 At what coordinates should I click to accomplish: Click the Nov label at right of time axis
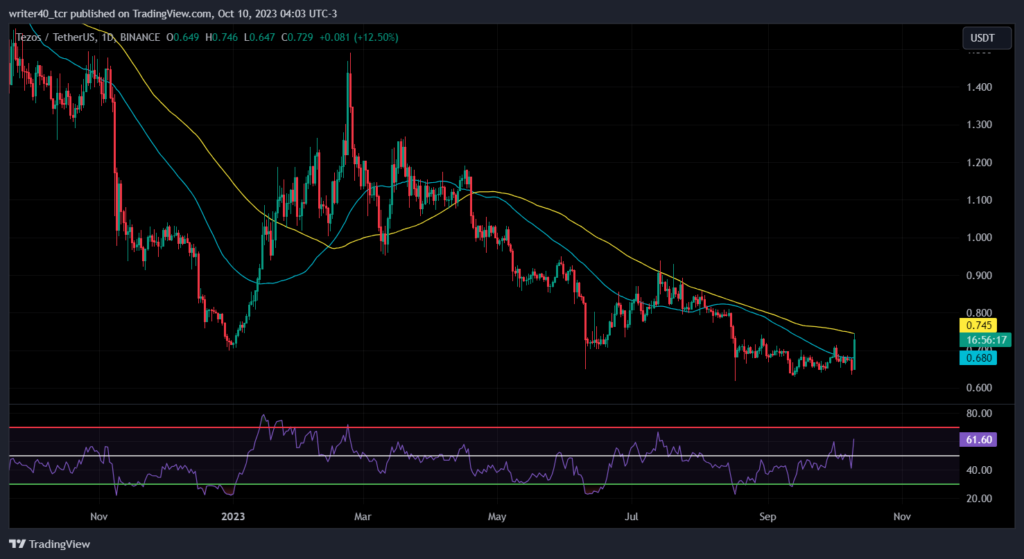tap(902, 517)
